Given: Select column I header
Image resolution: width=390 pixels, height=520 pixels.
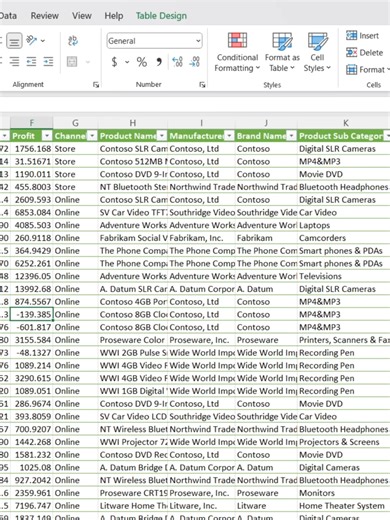Looking at the screenshot, I should (201, 123).
